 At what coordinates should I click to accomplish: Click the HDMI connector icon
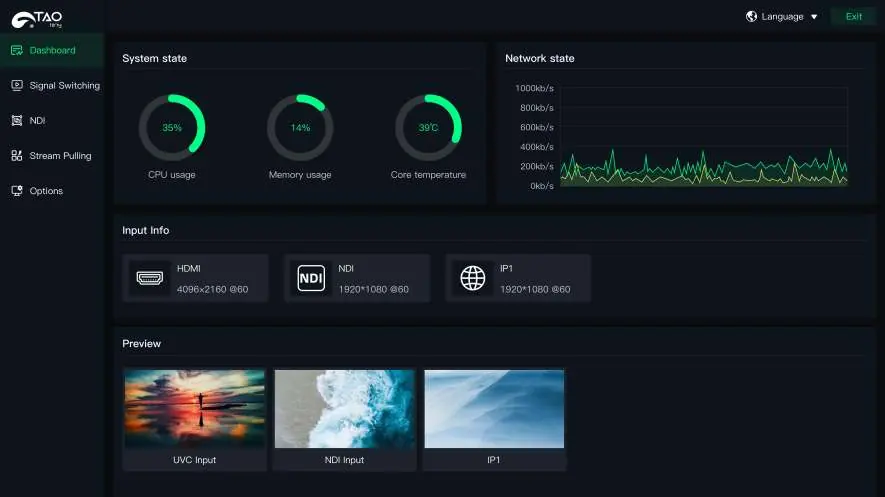click(x=150, y=278)
